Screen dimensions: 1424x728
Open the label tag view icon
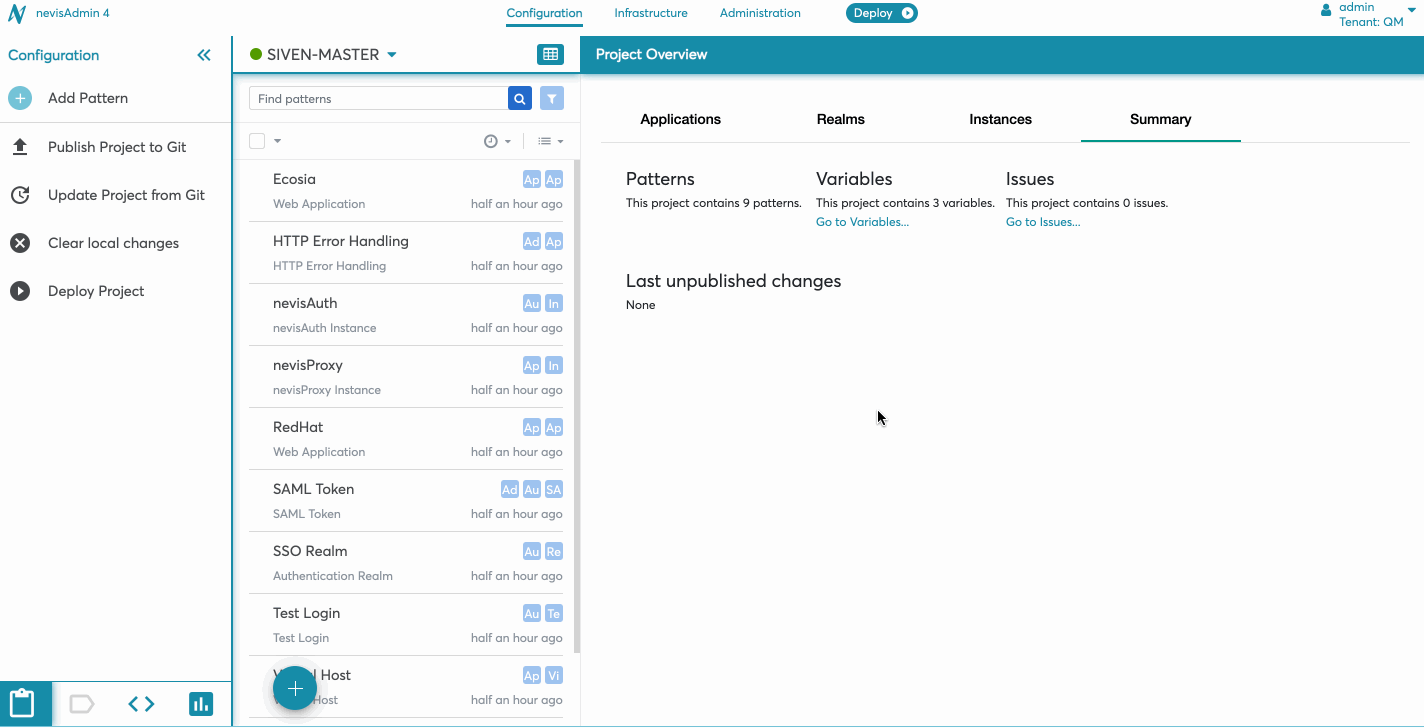82,704
